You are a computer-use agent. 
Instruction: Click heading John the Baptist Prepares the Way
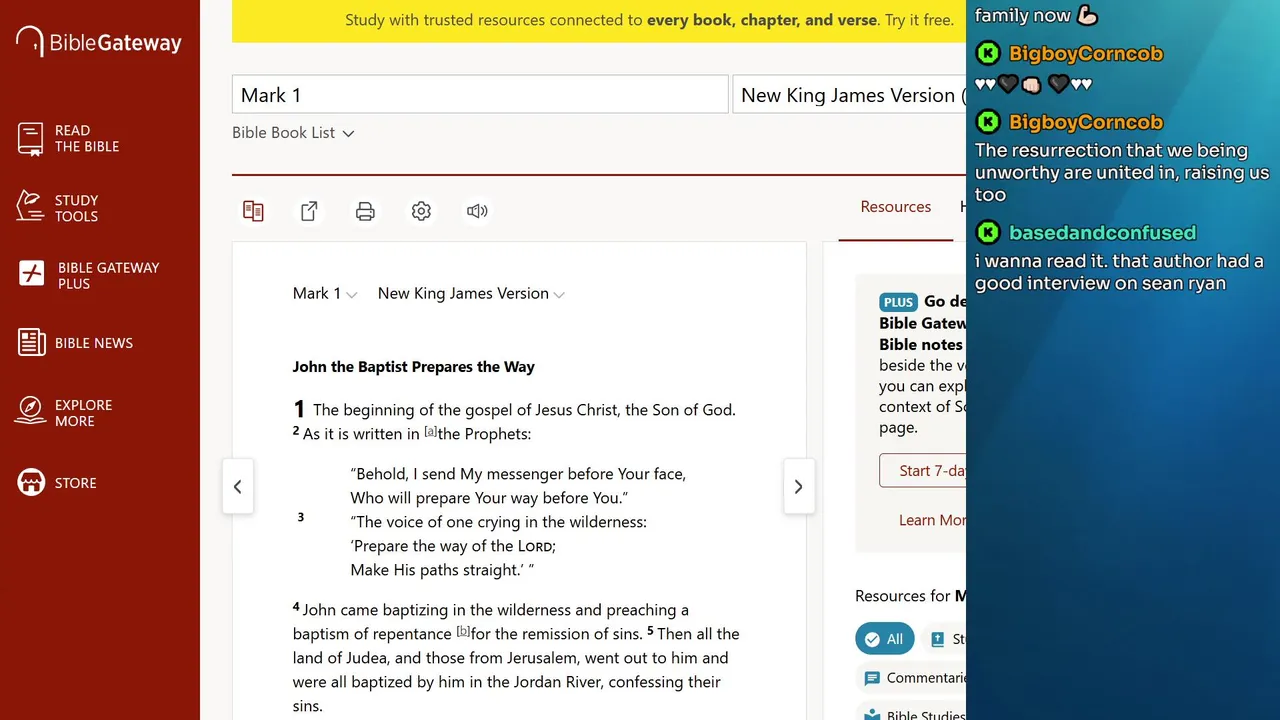click(x=413, y=367)
